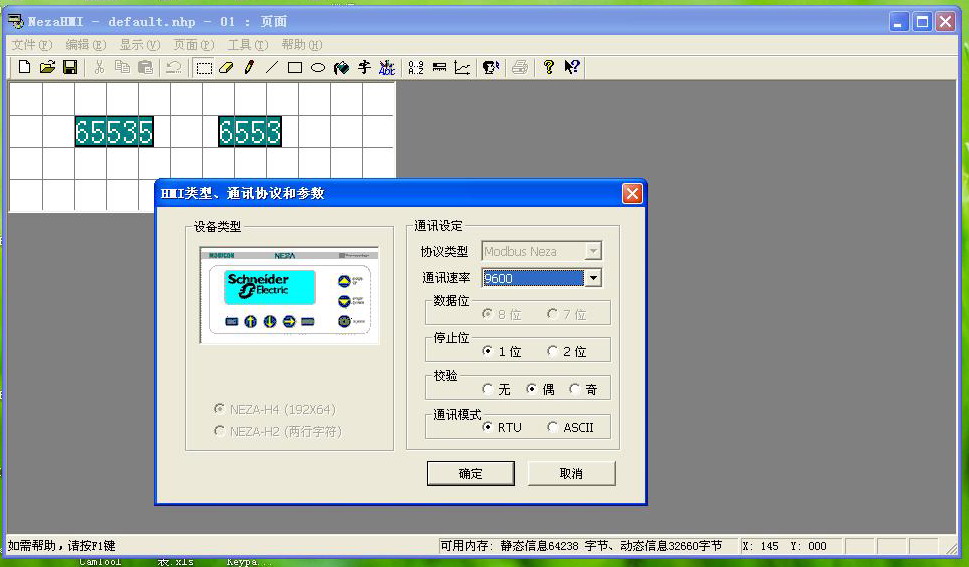Expand the 通讯速率 baud rate dropdown
The image size is (969, 567).
pyautogui.click(x=593, y=278)
